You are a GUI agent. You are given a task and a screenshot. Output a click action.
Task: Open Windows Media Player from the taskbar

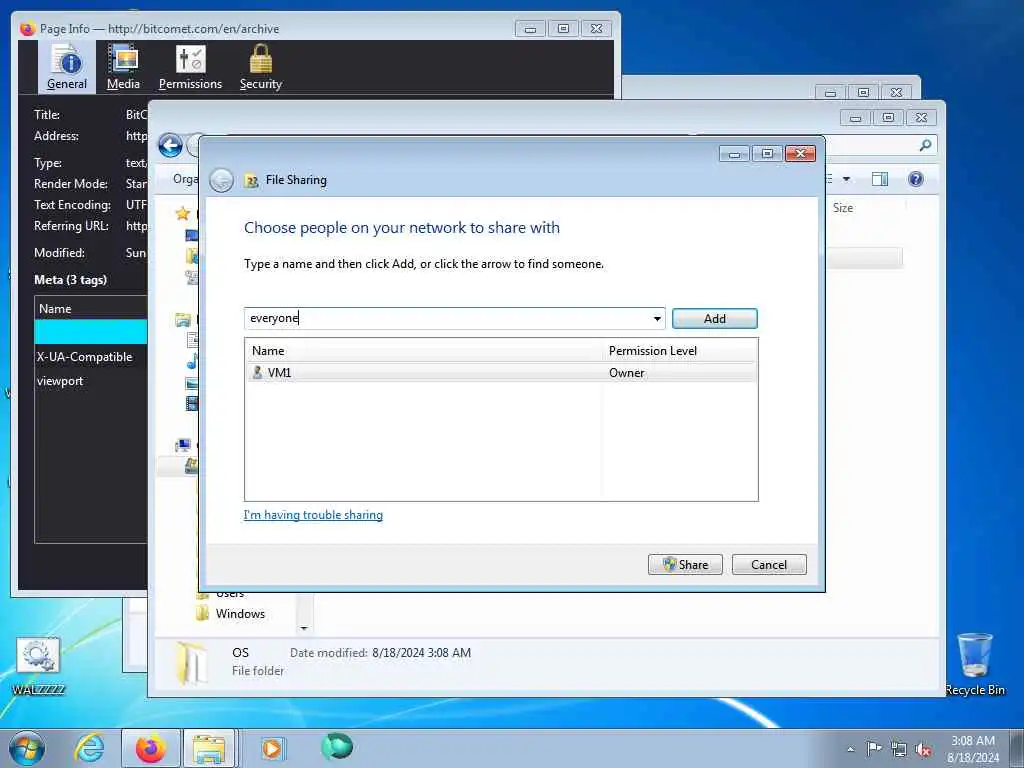[272, 748]
